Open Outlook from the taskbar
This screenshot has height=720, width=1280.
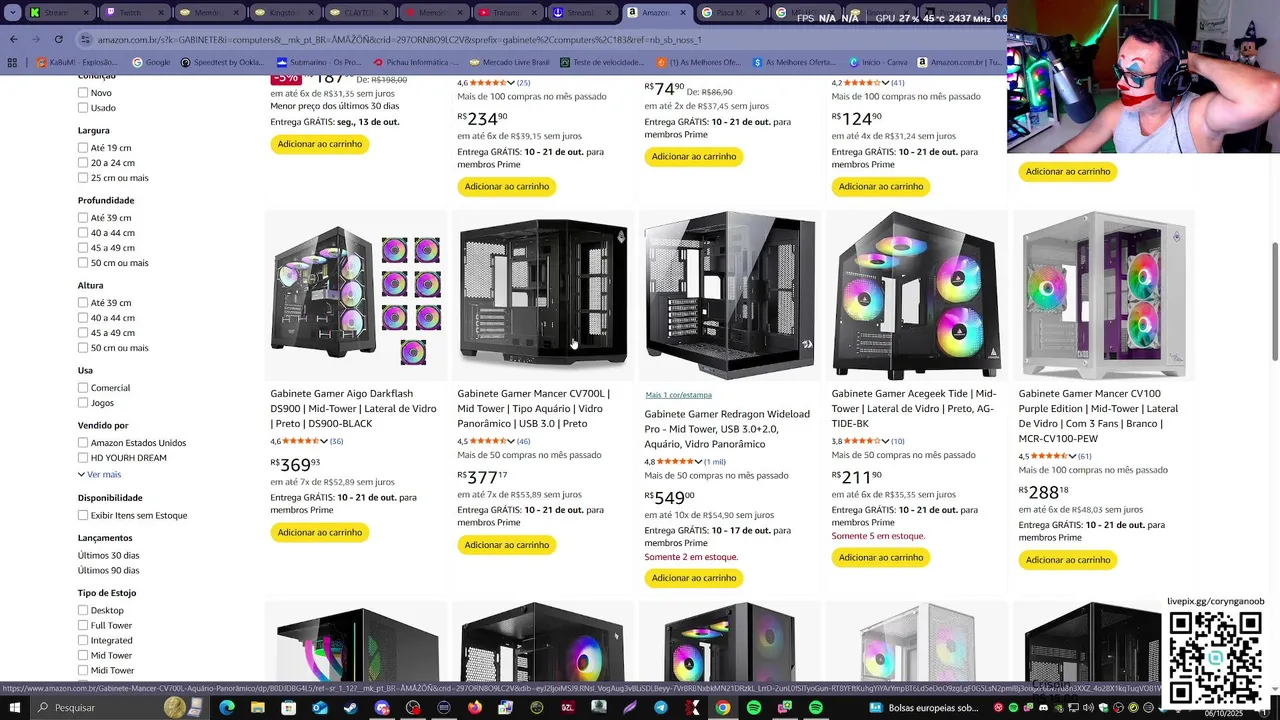tap(320, 708)
